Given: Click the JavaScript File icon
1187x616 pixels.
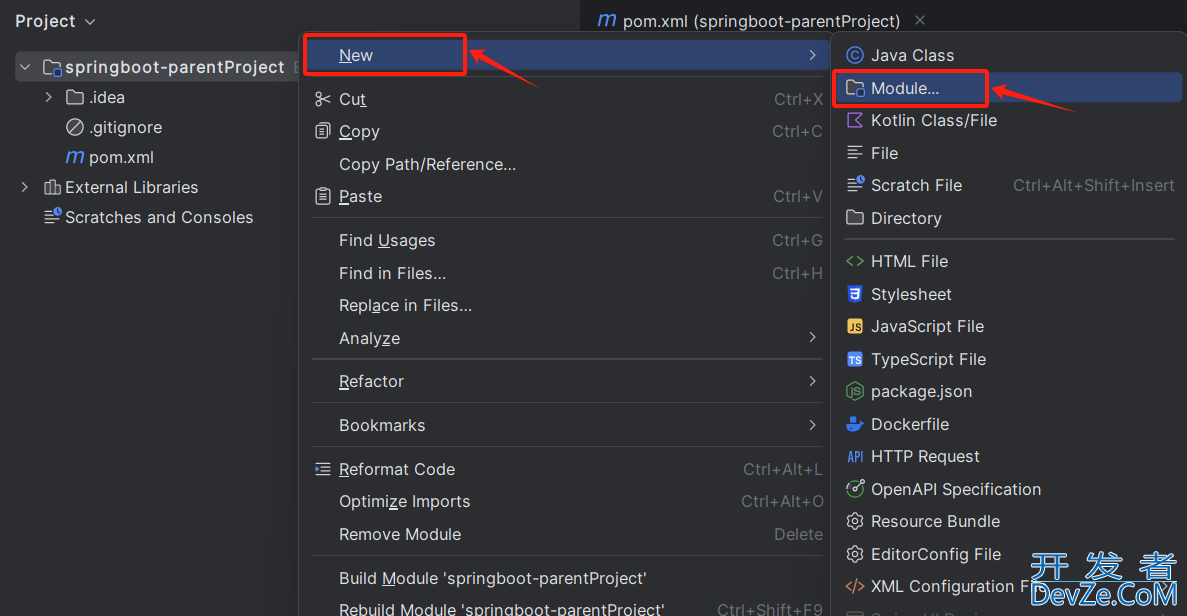Looking at the screenshot, I should pyautogui.click(x=855, y=326).
